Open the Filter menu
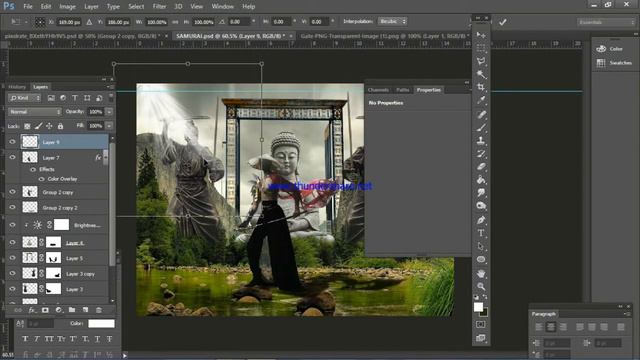Screen dimensions: 640x360 tap(159, 7)
